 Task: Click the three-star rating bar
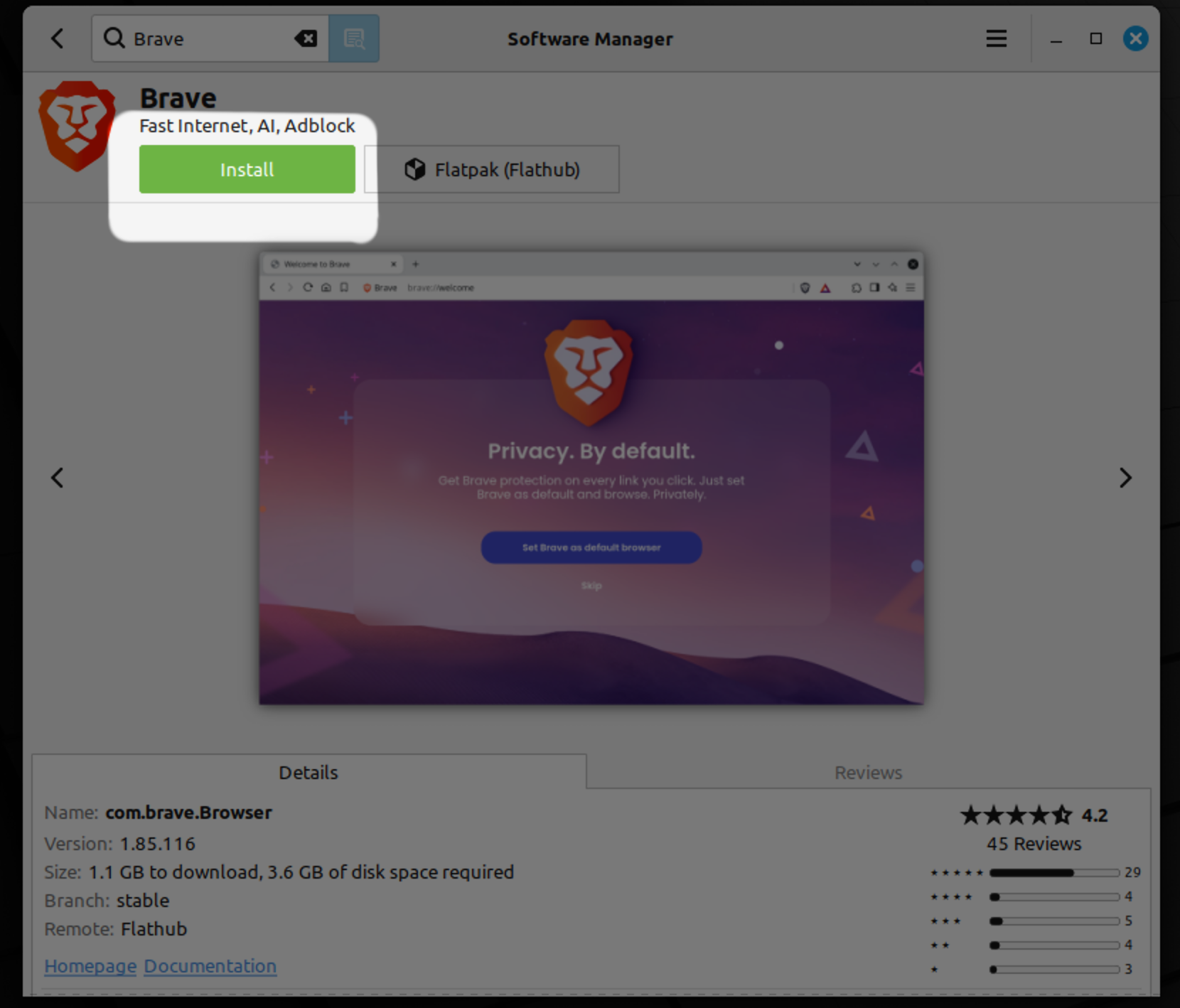[x=1055, y=921]
